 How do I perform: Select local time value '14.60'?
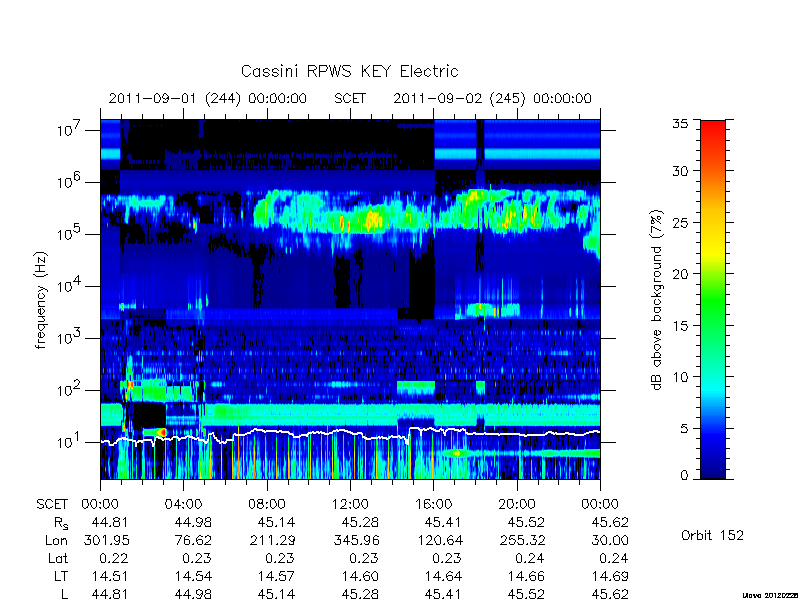click(359, 576)
